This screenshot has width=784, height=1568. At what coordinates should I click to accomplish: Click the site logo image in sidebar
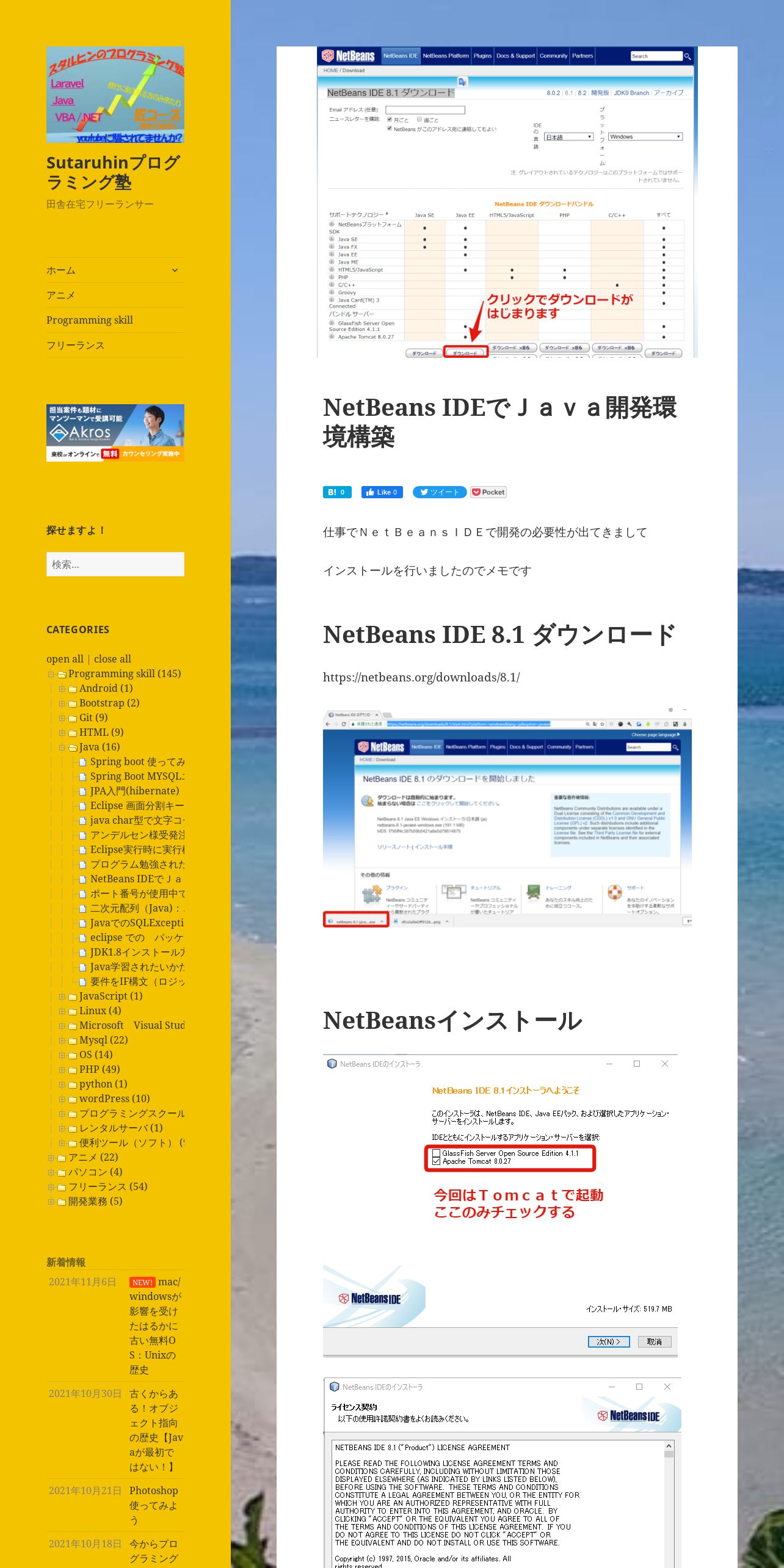(x=115, y=95)
